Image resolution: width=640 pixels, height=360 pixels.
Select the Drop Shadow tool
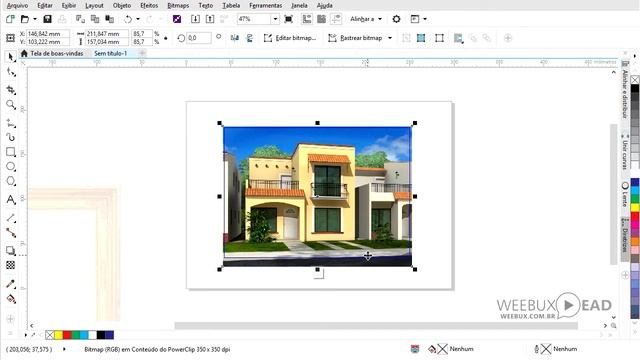tap(11, 251)
